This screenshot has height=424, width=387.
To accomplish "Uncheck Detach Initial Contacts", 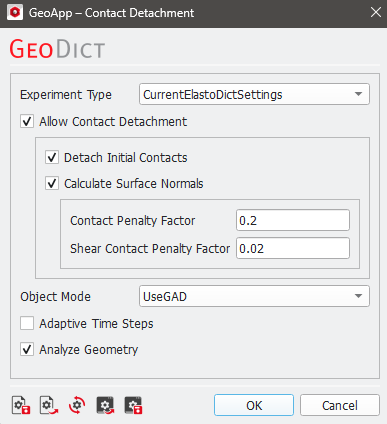I will pos(52,157).
